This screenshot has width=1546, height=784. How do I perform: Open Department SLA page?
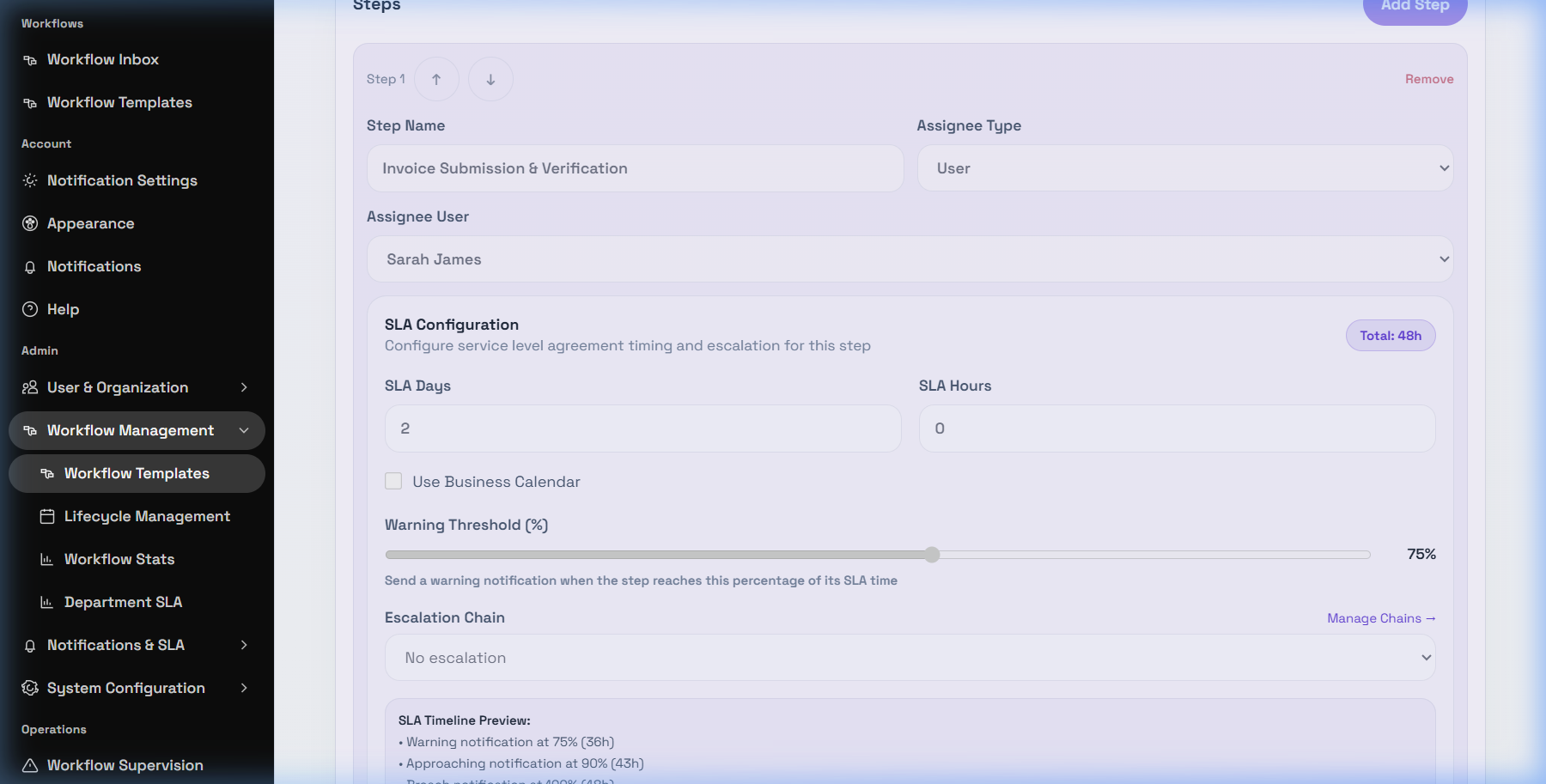137,602
